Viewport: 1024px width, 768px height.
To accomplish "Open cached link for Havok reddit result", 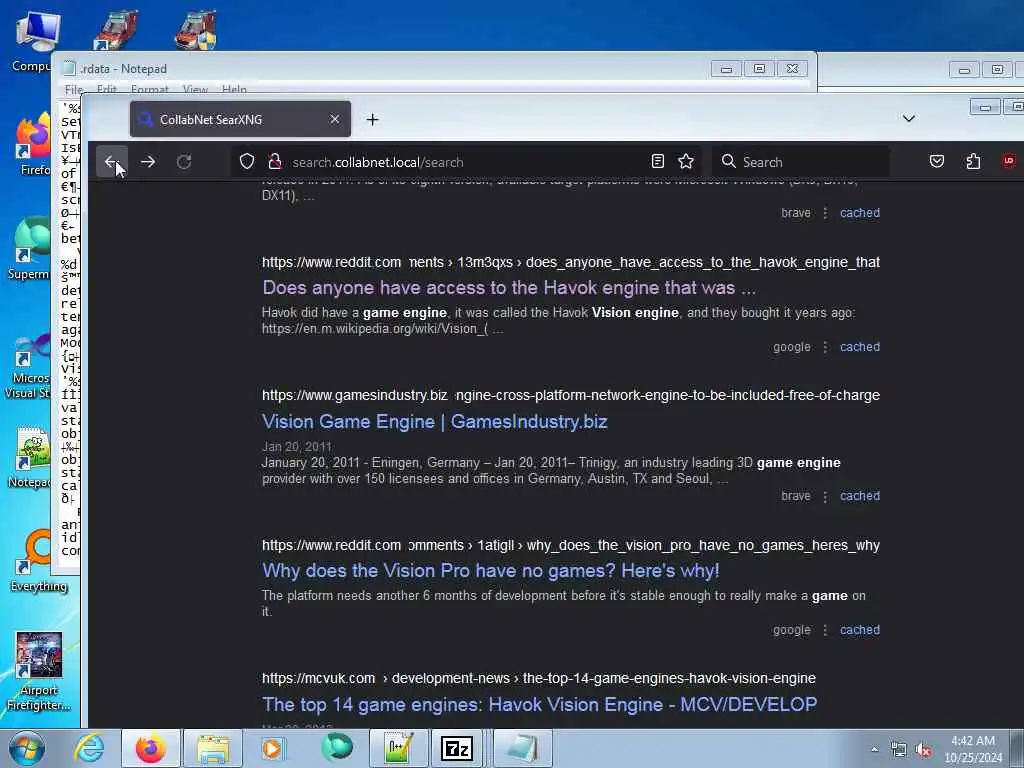I will [859, 347].
